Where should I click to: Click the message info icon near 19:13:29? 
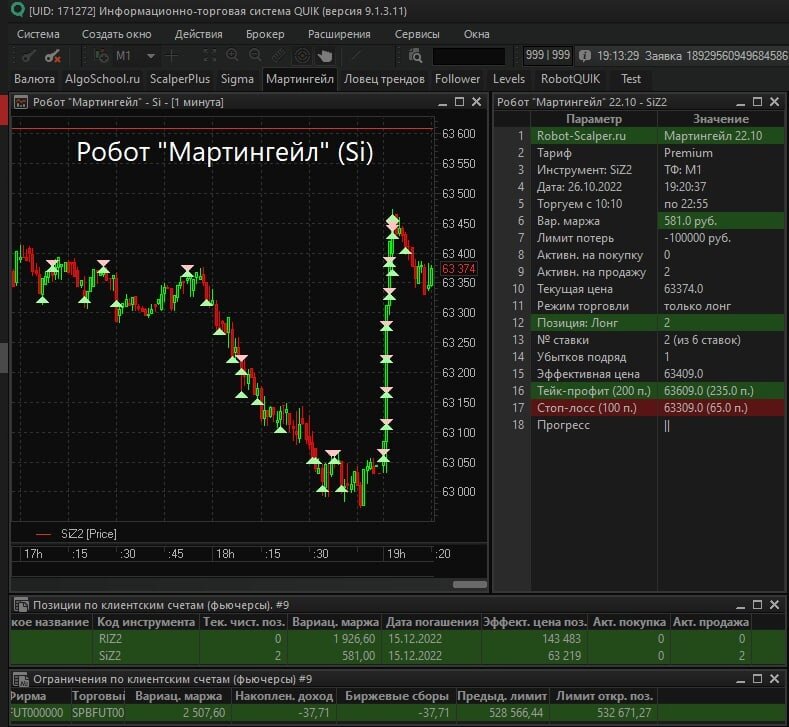point(585,56)
